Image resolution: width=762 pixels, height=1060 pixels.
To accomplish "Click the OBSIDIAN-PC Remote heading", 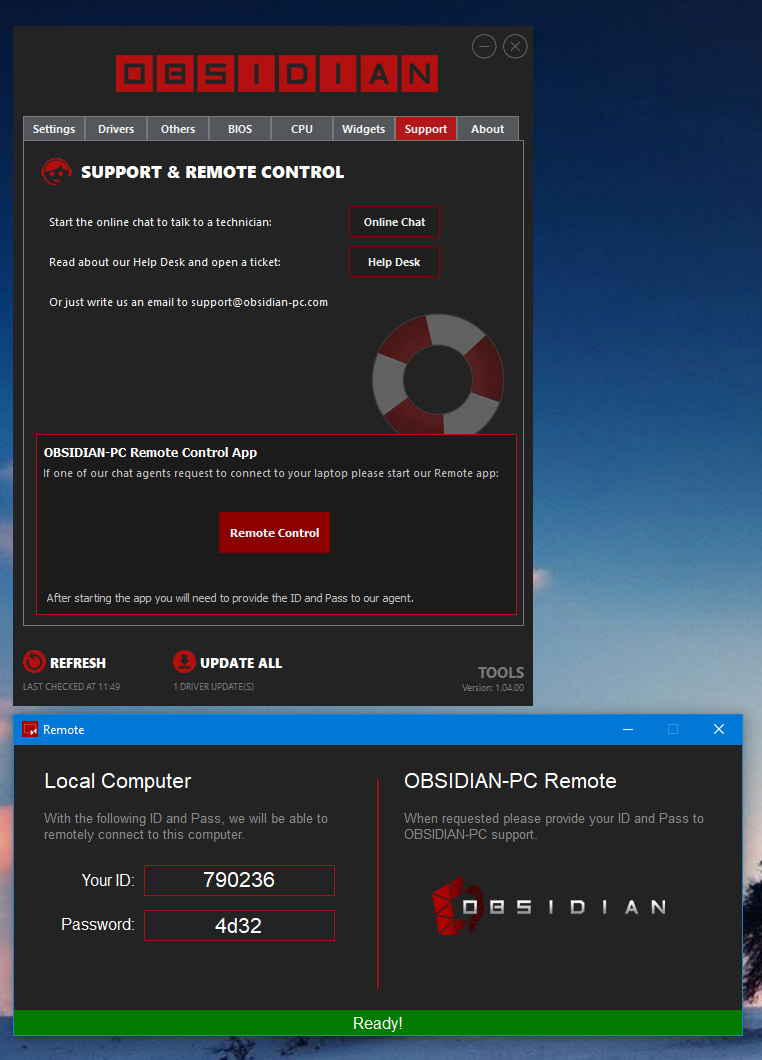I will tap(510, 781).
